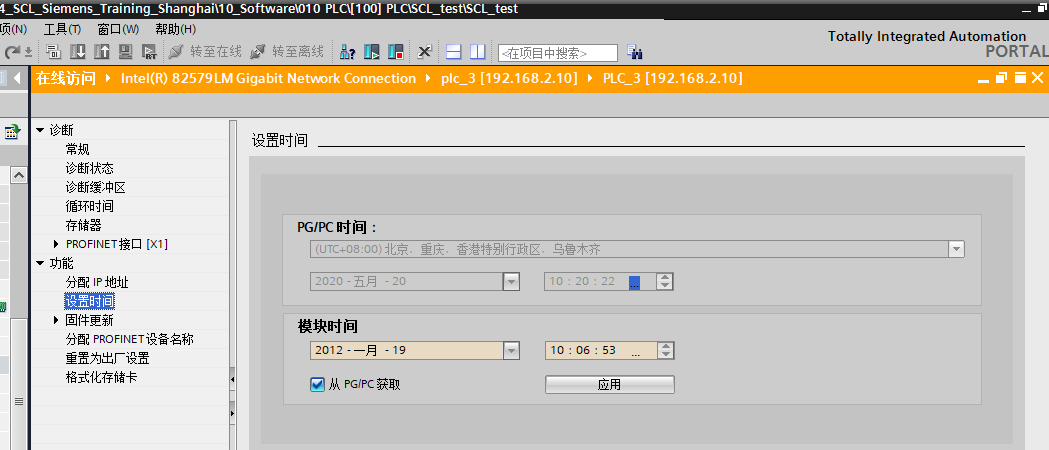Click lowercase plc_3 [192.168.2.10] breadcrumb
This screenshot has height=450, width=1049.
(x=508, y=78)
